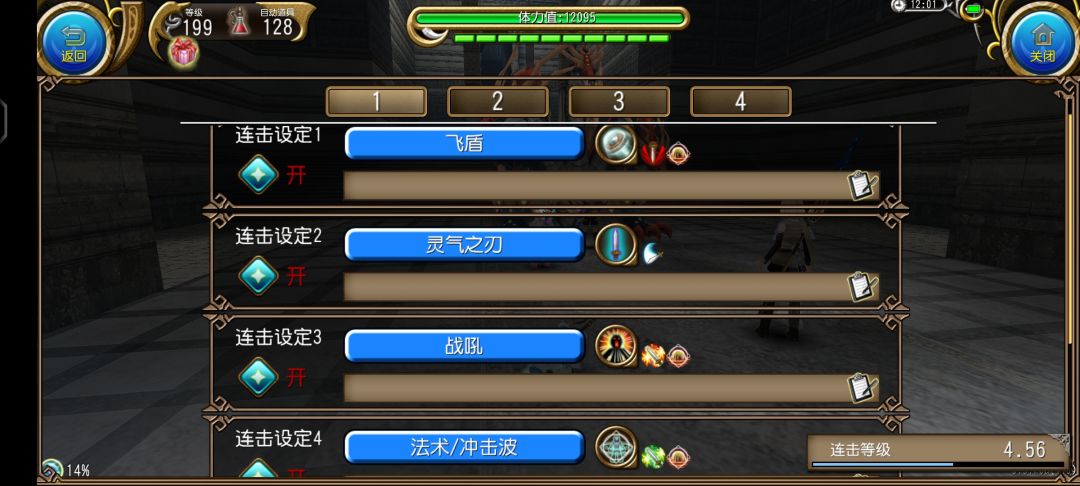1080x486 pixels.
Task: Click the 连击设定2 note field
Action: click(x=612, y=286)
